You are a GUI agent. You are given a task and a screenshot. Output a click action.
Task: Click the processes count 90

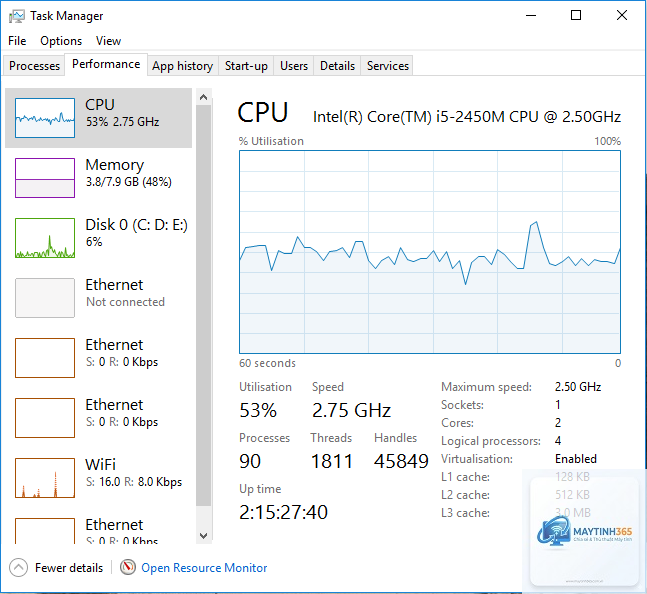[x=250, y=461]
